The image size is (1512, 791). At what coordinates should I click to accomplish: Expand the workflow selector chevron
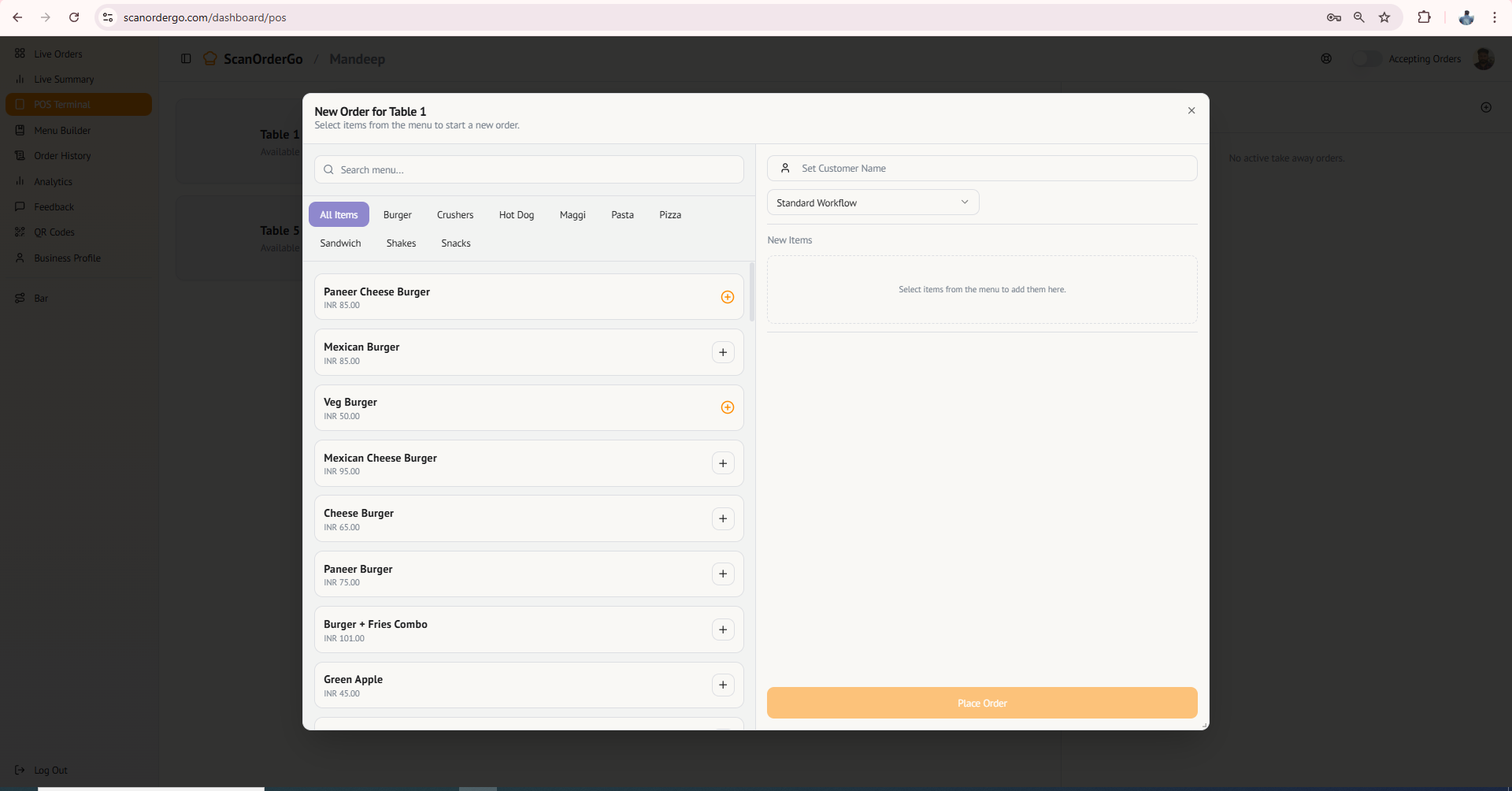tap(965, 202)
